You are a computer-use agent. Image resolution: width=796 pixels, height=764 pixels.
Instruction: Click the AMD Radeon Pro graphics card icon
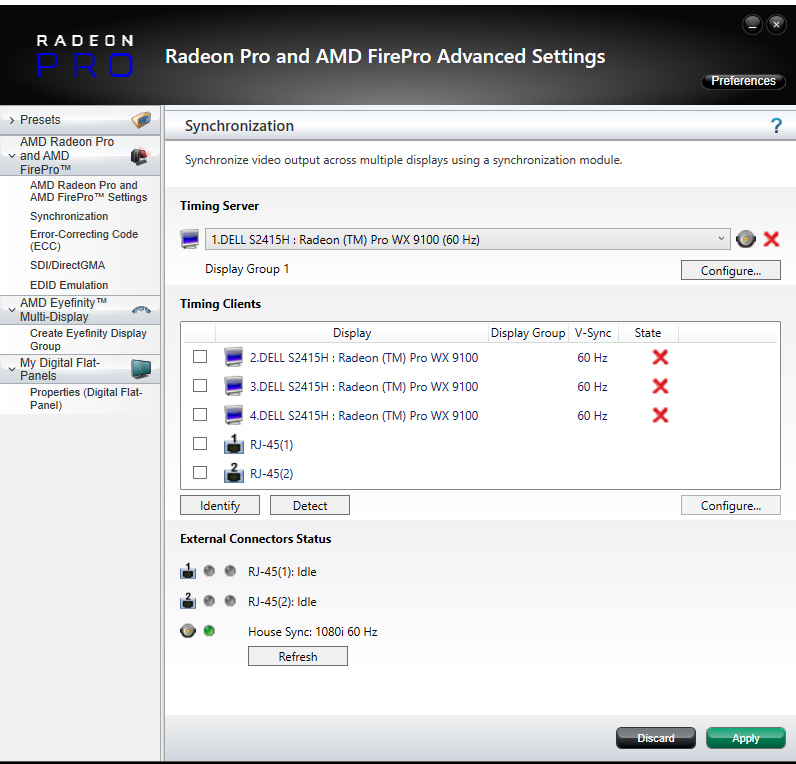pyautogui.click(x=140, y=156)
